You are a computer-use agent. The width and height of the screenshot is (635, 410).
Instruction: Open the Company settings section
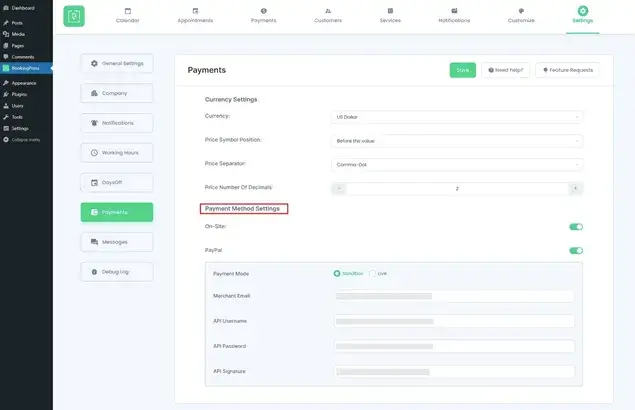[x=117, y=93]
